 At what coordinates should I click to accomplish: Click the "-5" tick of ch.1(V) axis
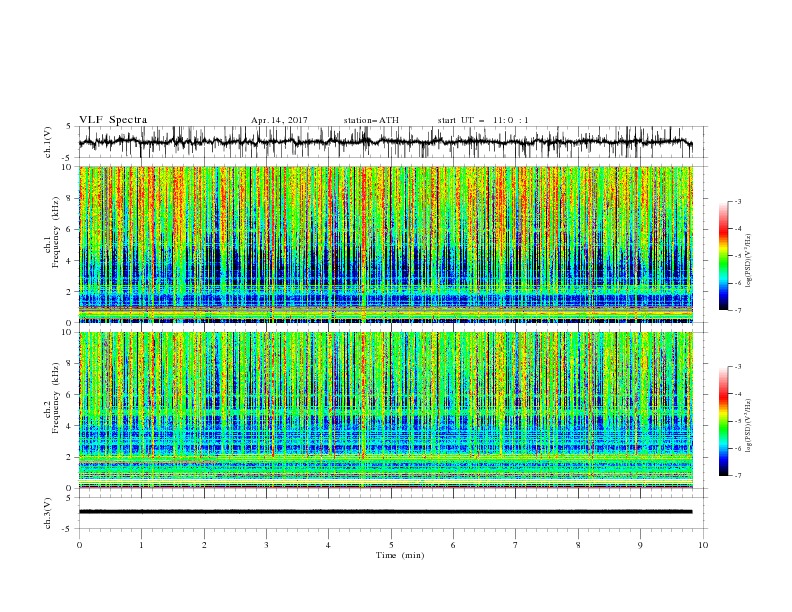click(67, 158)
